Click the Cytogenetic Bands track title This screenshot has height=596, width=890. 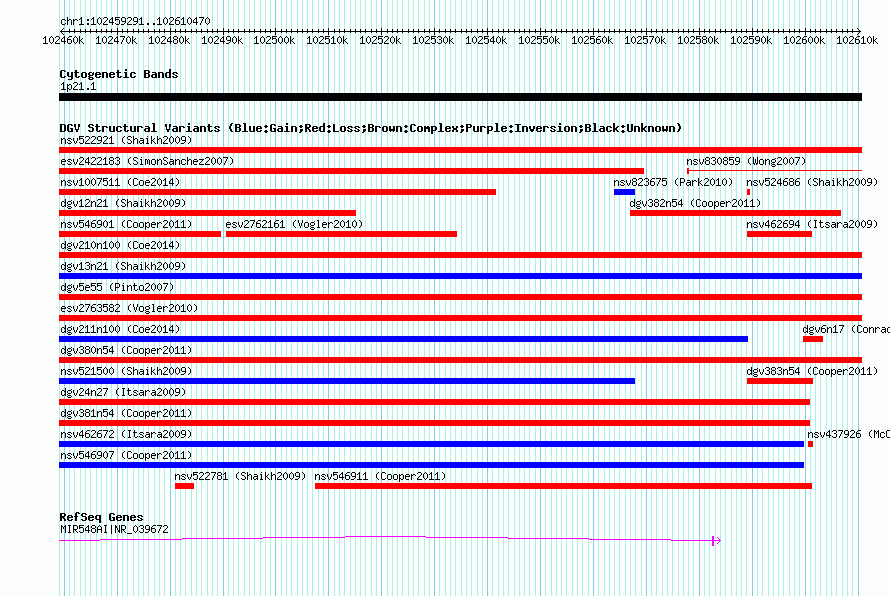[x=119, y=74]
